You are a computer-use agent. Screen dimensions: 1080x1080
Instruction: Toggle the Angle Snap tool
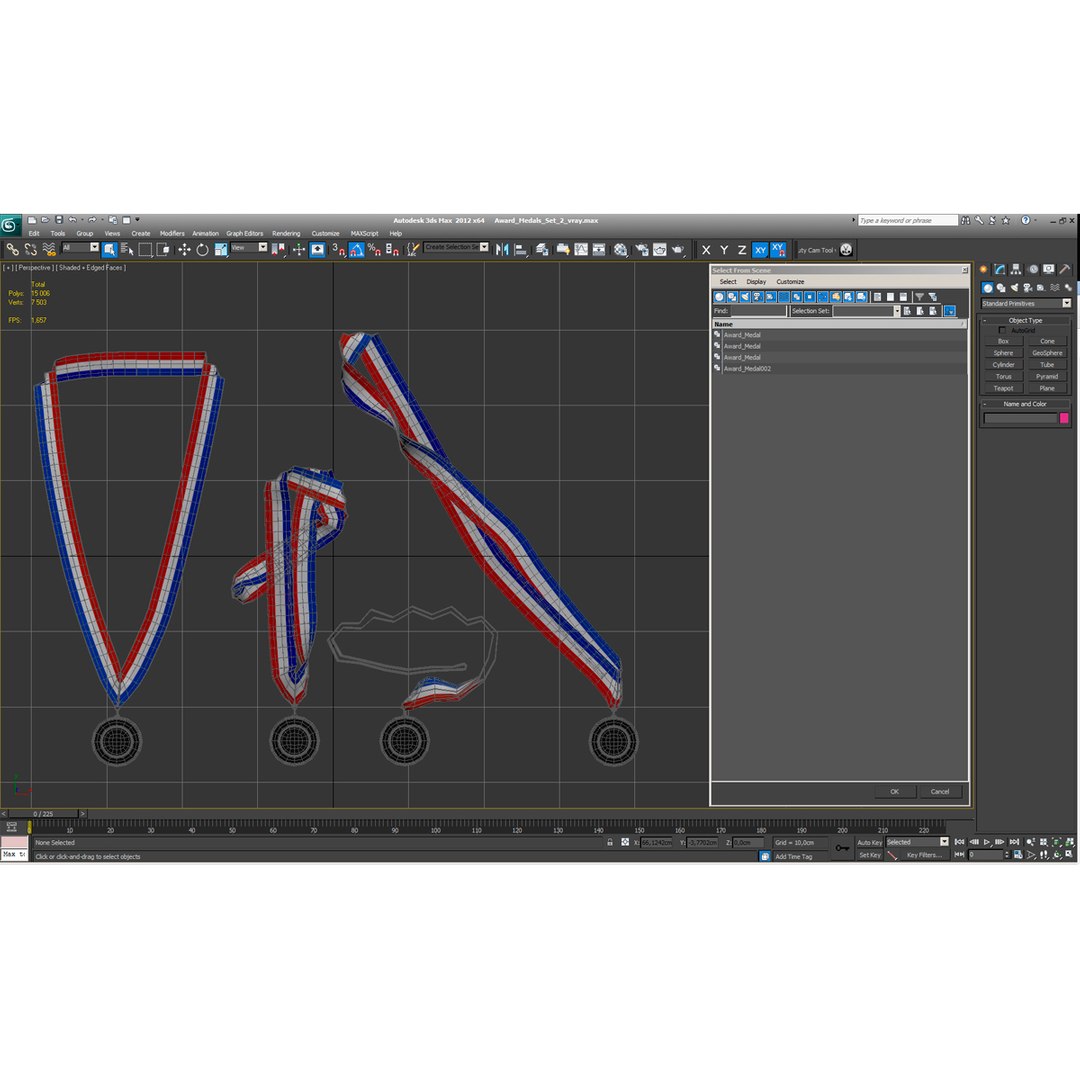[356, 250]
